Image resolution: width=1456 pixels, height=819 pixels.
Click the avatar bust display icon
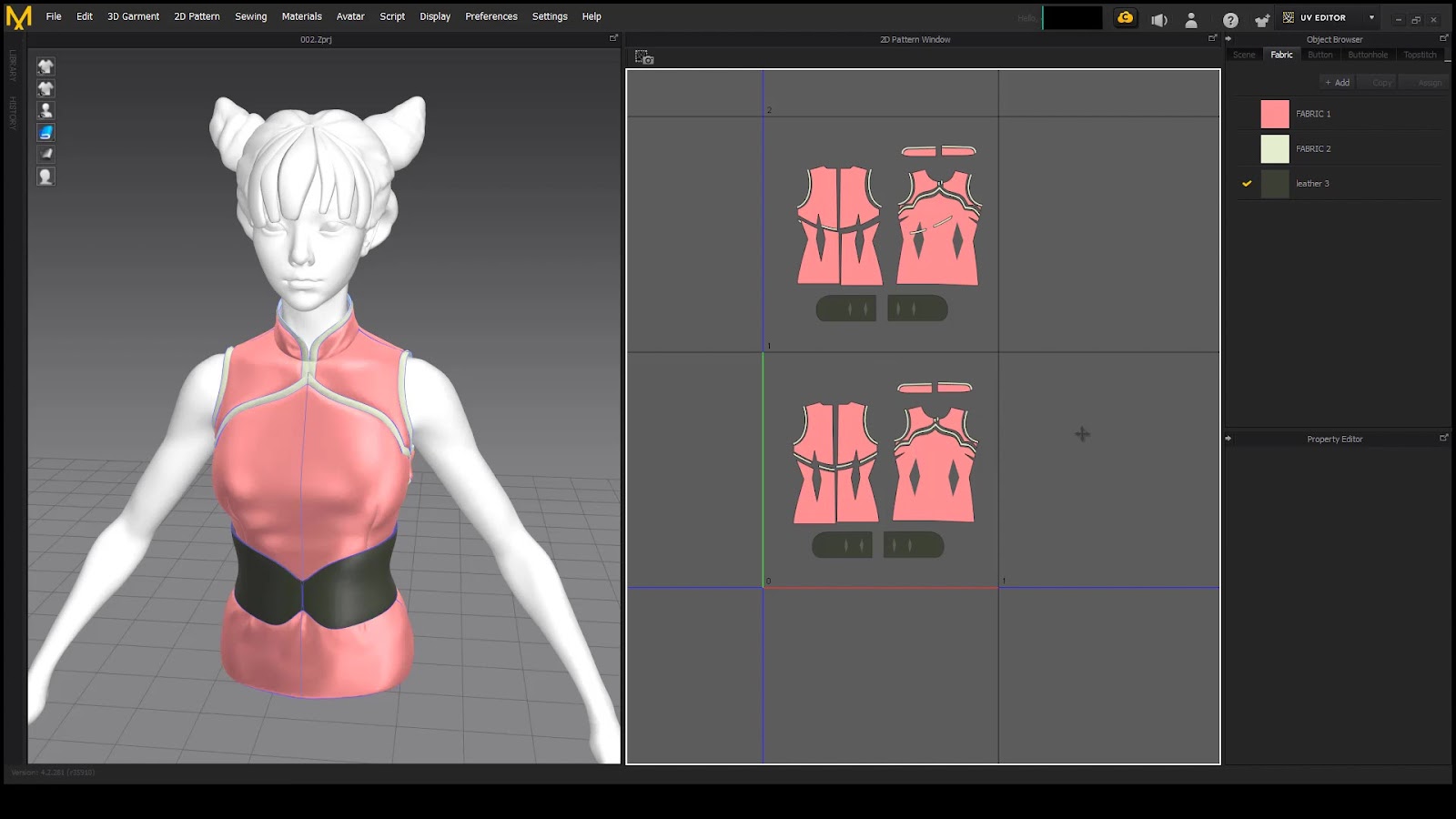coord(45,110)
